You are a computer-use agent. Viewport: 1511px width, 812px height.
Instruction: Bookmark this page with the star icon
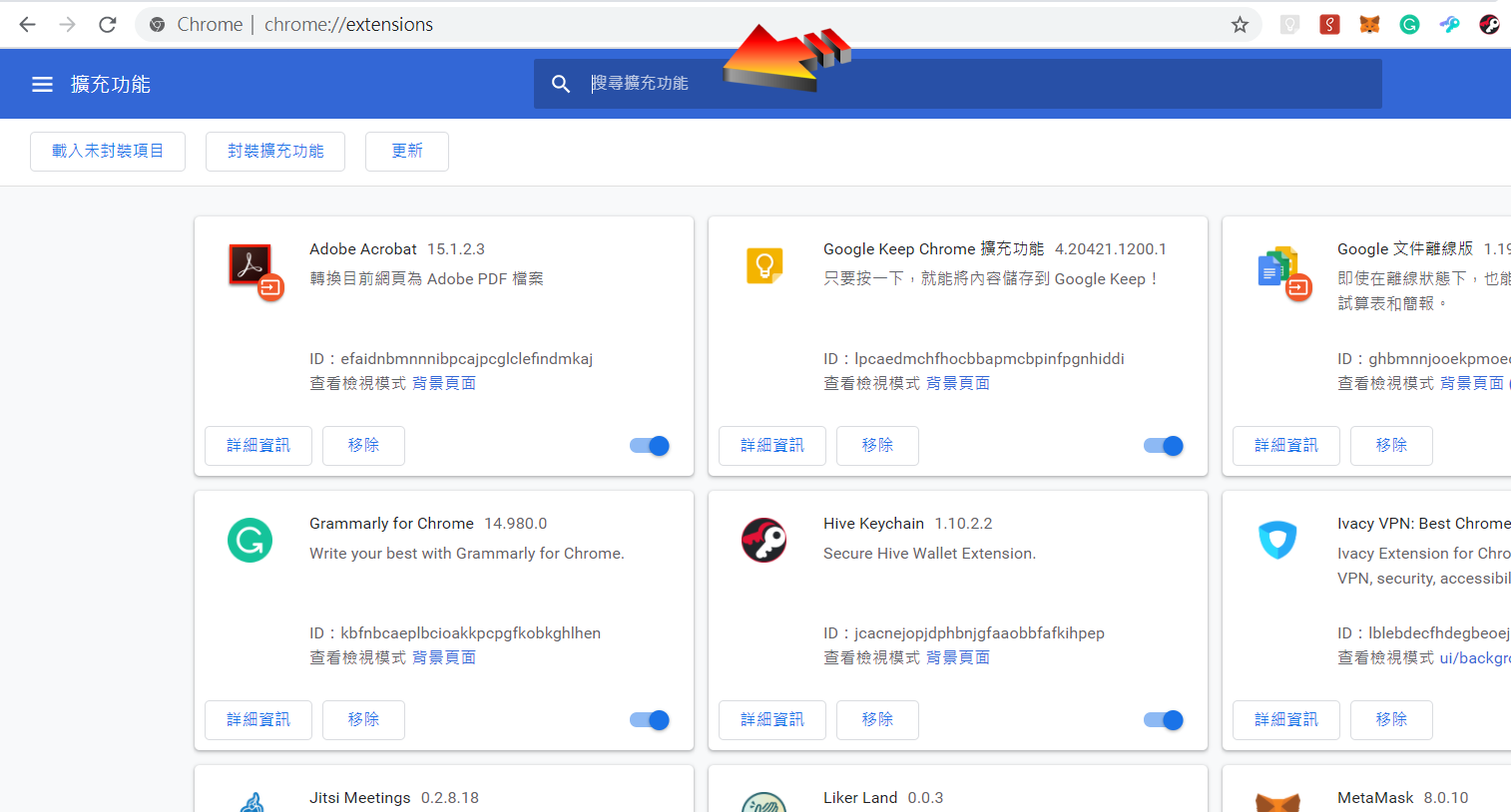point(1240,24)
